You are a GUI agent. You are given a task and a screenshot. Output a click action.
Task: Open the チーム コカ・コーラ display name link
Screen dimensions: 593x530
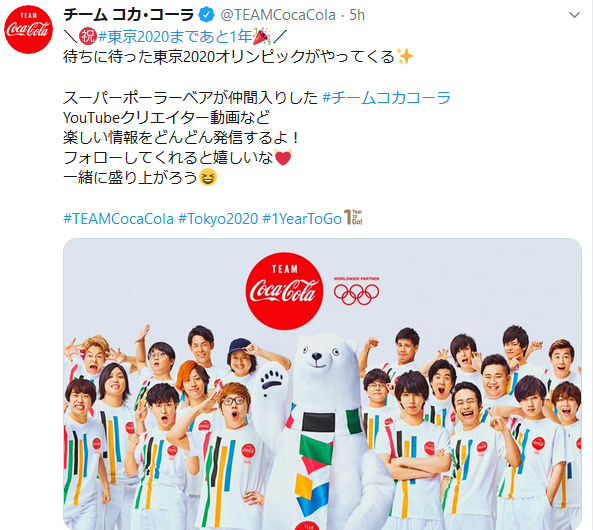point(129,15)
